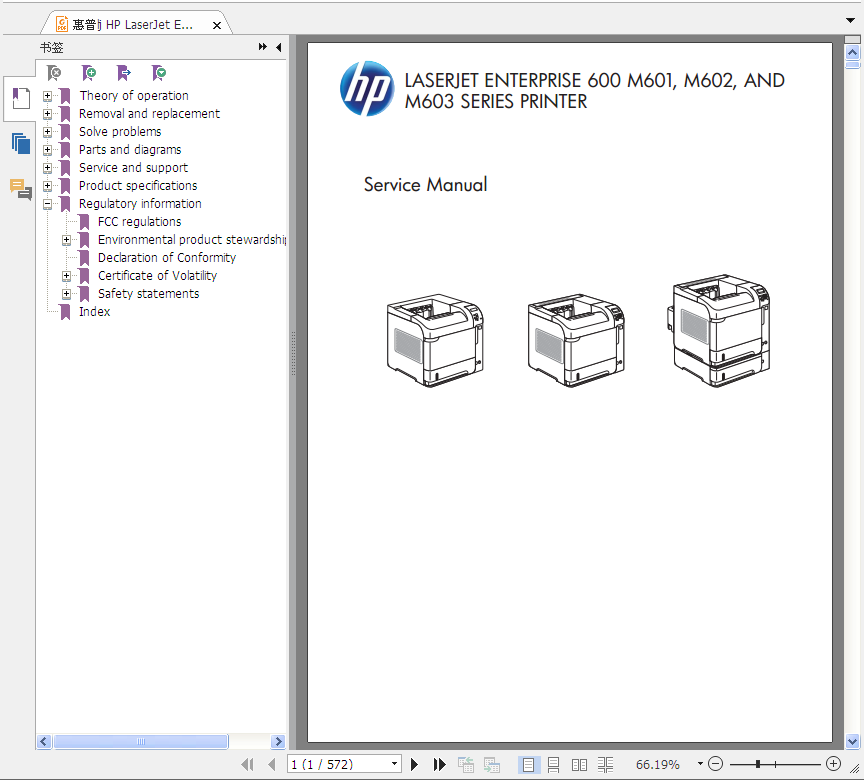The height and width of the screenshot is (780, 864).
Task: Click the delete bookmark toolbar icon
Action: [54, 73]
